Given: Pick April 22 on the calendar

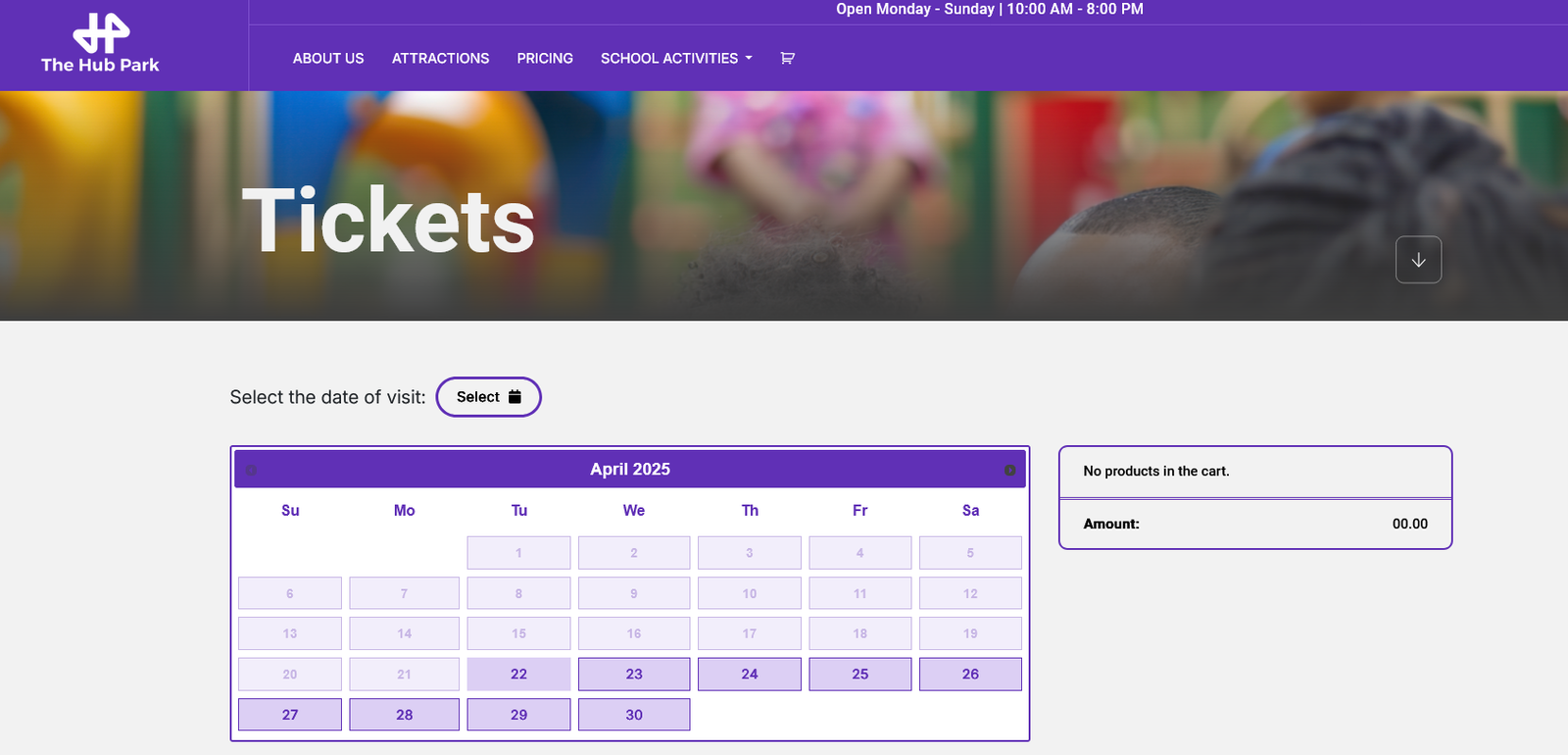Looking at the screenshot, I should (518, 675).
